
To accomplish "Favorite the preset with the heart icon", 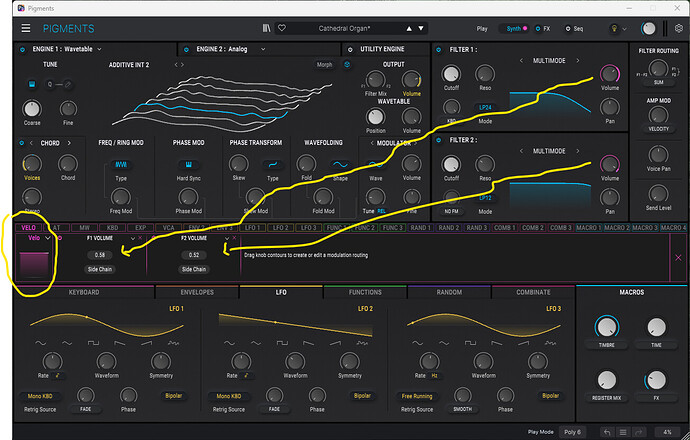I will [282, 28].
